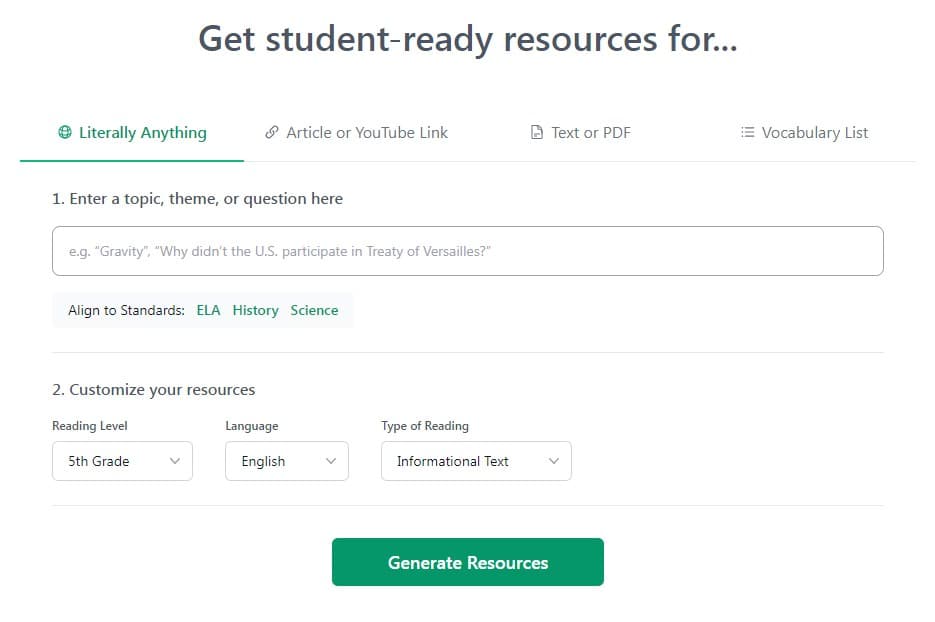This screenshot has height=622, width=935.
Task: Switch to the Article or YouTube Link tab
Action: (x=356, y=131)
